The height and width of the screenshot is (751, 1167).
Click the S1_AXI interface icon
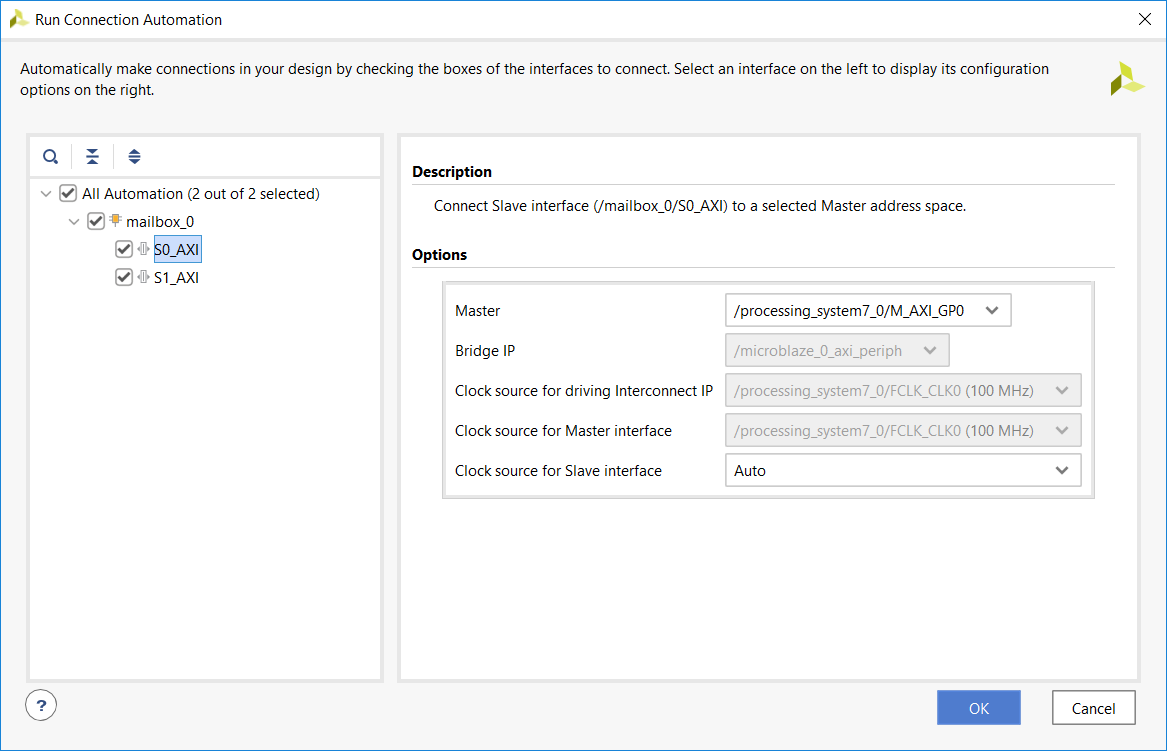pyautogui.click(x=144, y=277)
